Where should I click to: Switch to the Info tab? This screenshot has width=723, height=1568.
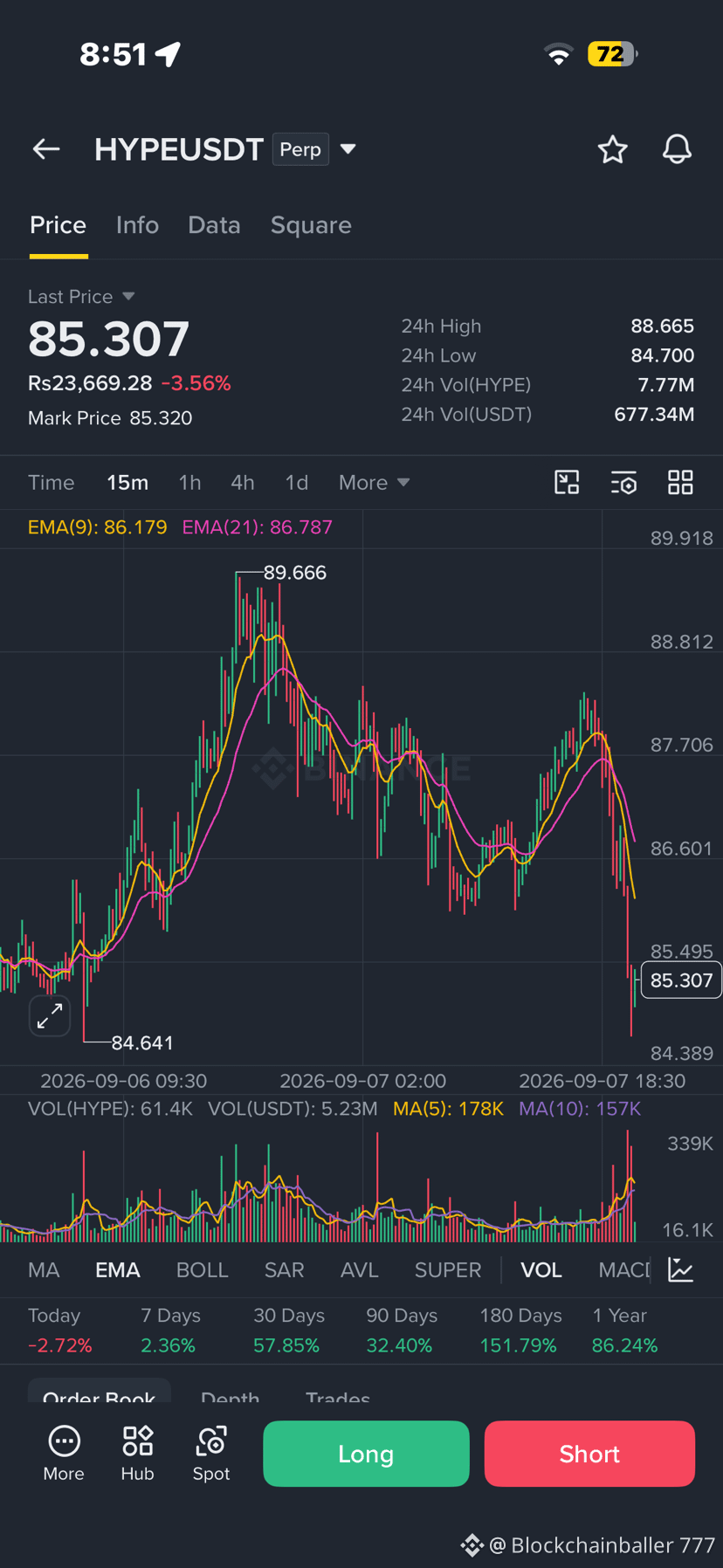tap(137, 225)
